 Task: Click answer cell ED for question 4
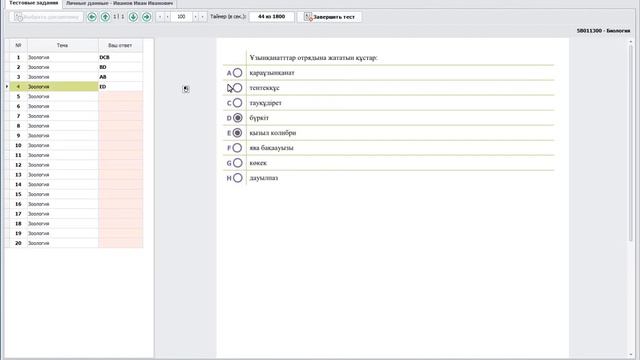pyautogui.click(x=120, y=87)
